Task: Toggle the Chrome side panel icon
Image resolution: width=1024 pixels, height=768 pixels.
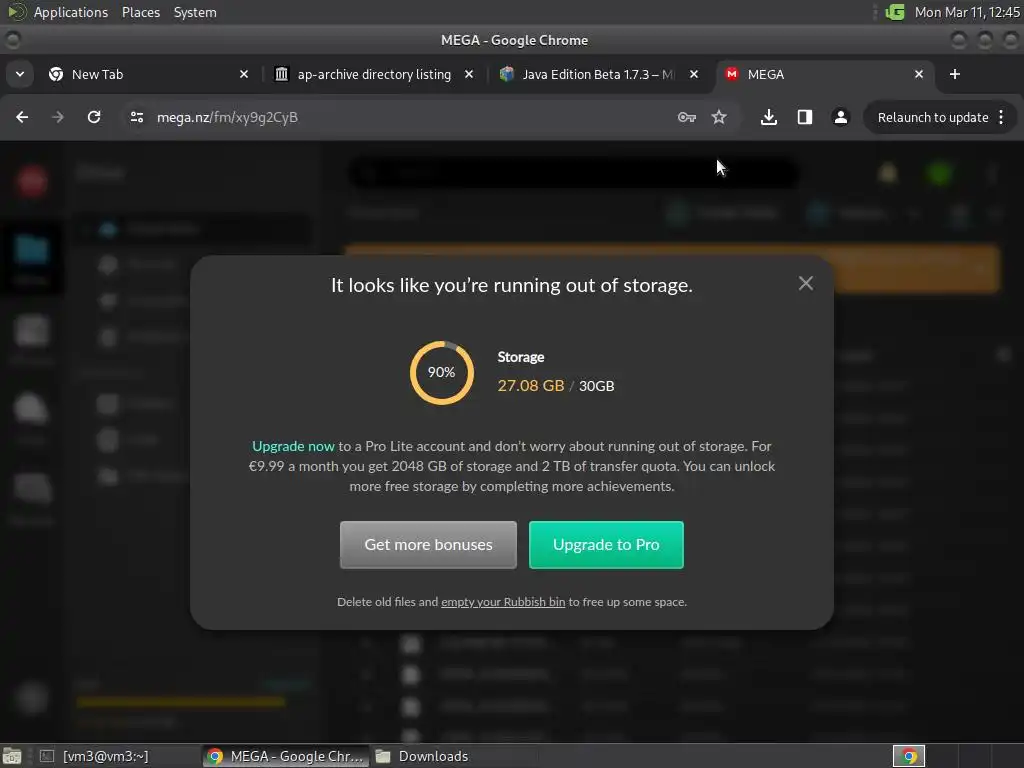Action: tap(805, 117)
